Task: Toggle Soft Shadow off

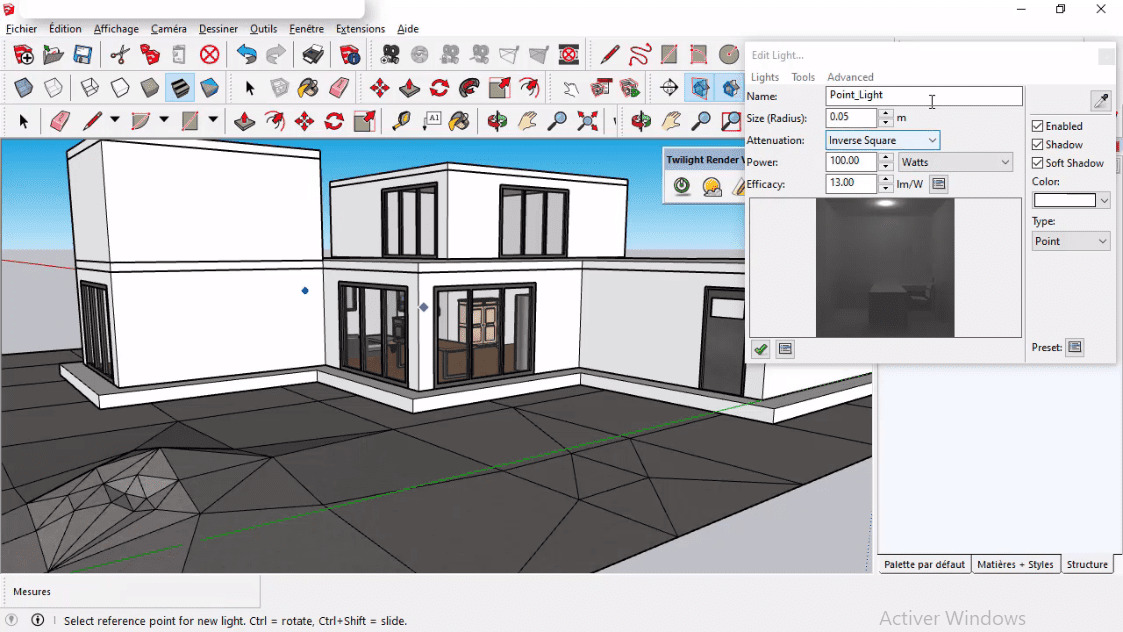Action: [1037, 163]
